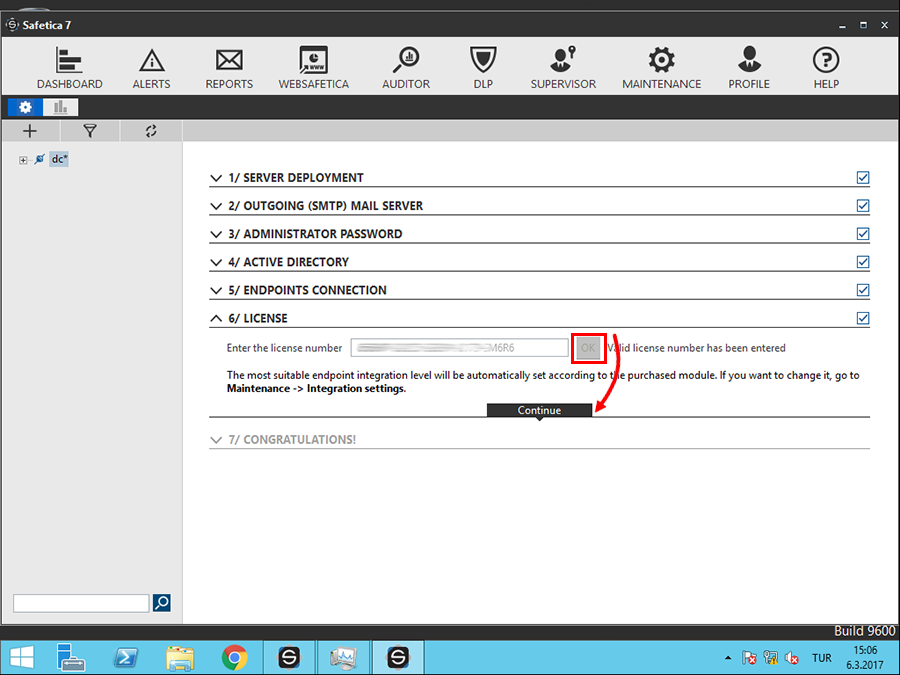
Task: Click the license number input field
Action: click(460, 348)
